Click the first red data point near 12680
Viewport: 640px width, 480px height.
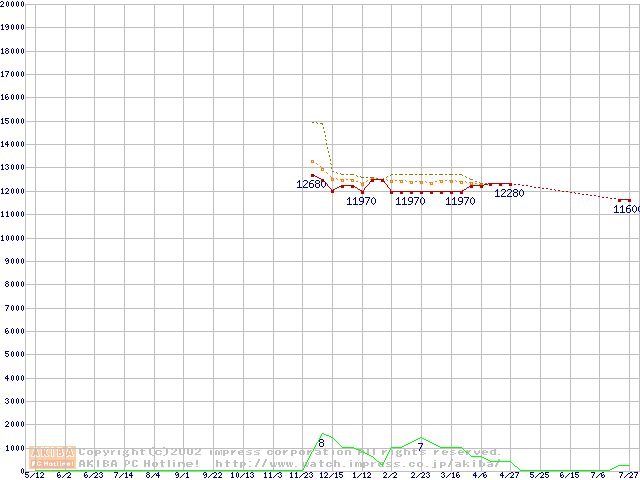click(313, 175)
